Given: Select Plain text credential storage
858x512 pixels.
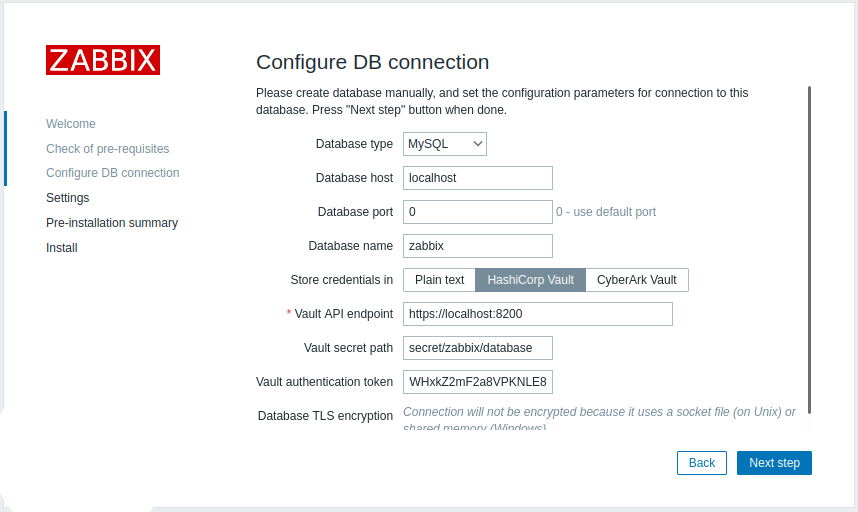Looking at the screenshot, I should coord(439,280).
